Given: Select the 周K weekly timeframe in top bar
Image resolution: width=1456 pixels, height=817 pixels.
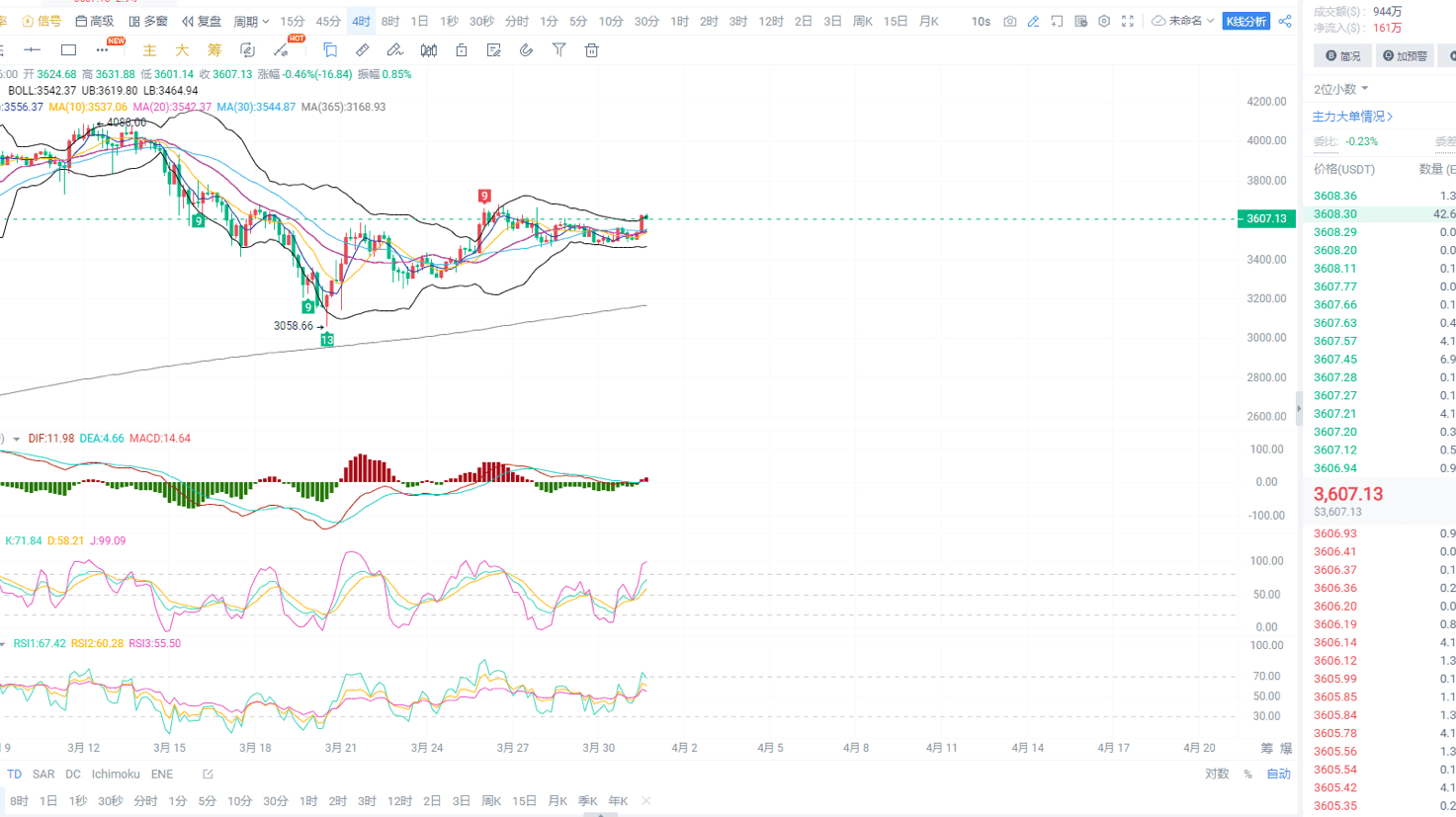Looking at the screenshot, I should point(863,21).
